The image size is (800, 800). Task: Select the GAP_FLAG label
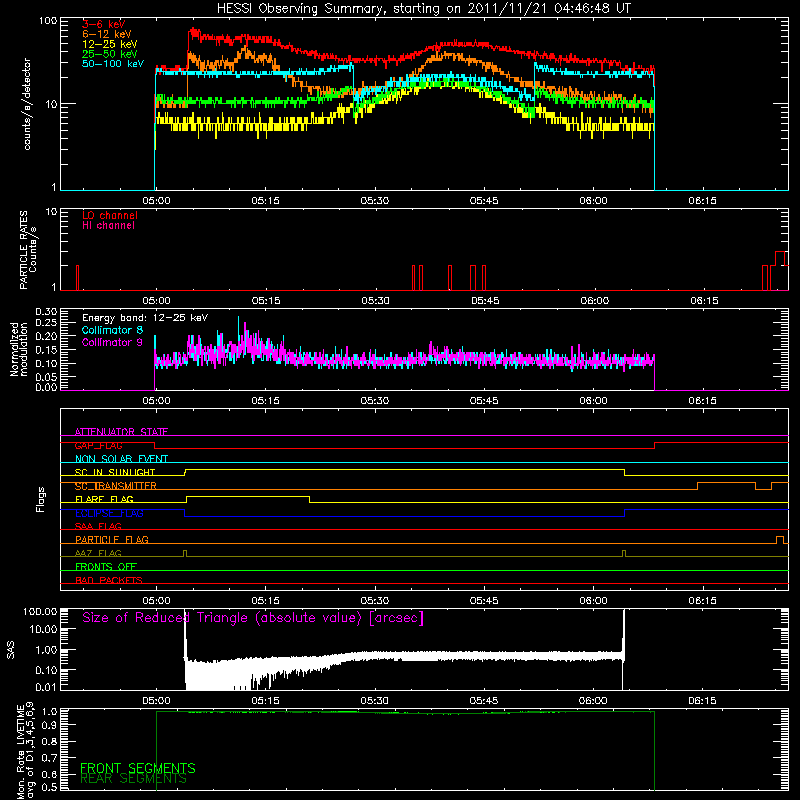98,445
